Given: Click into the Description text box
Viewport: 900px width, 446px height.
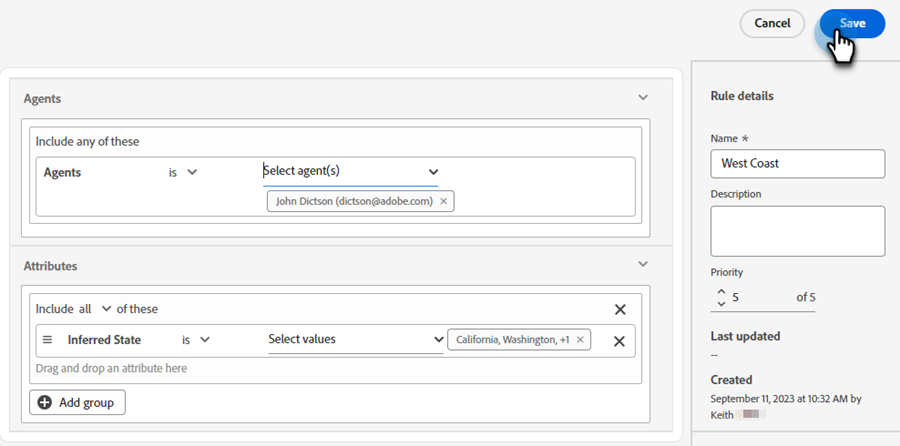Looking at the screenshot, I should tap(797, 231).
